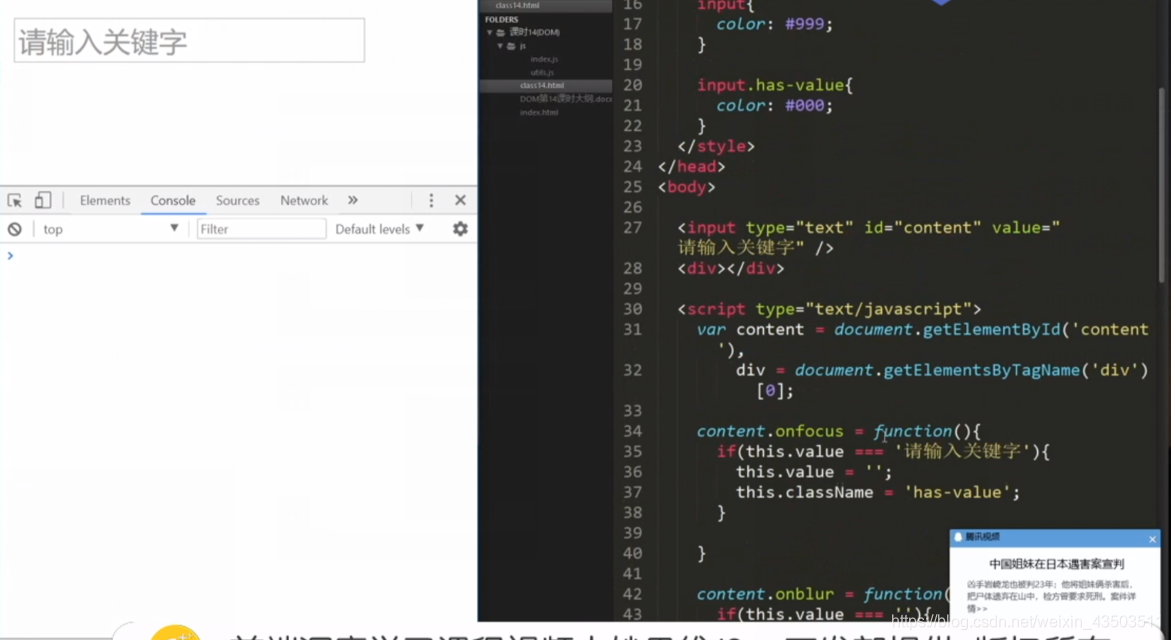Viewport: 1171px width, 640px height.
Task: Click 'getElementsByTagName' on line 32
Action: point(981,370)
